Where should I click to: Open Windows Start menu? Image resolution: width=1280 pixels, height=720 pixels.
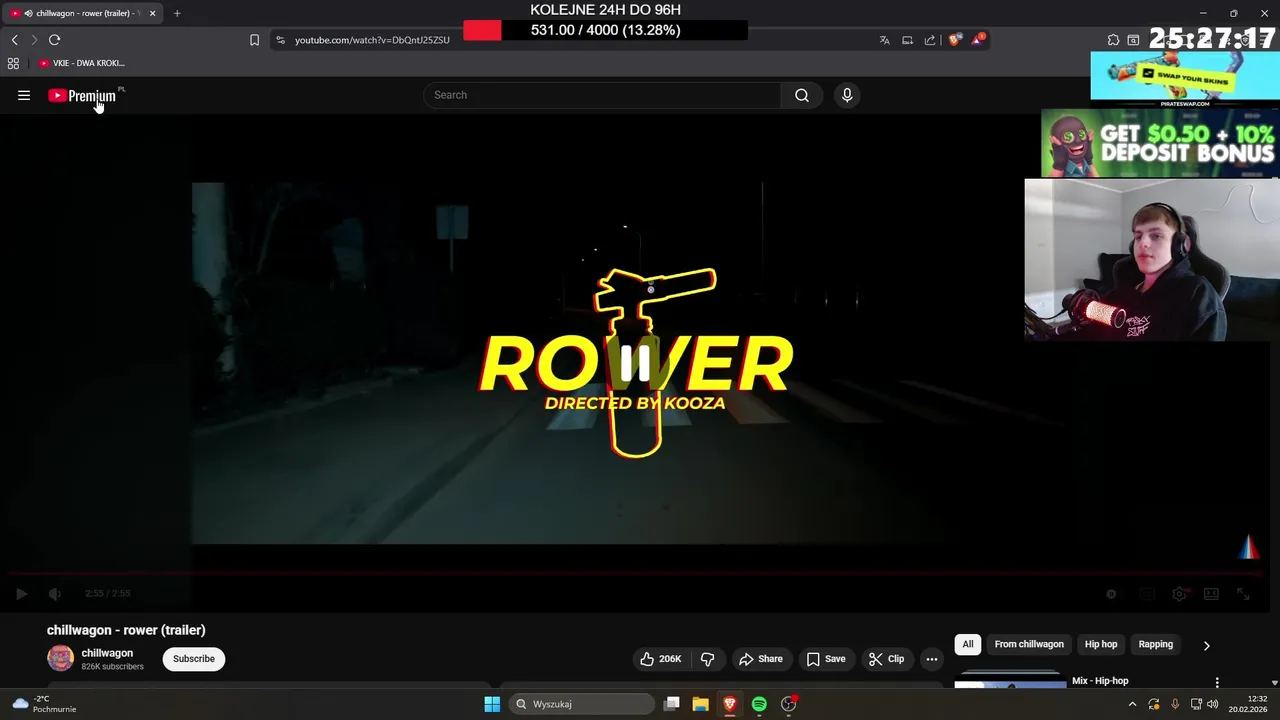click(x=492, y=704)
